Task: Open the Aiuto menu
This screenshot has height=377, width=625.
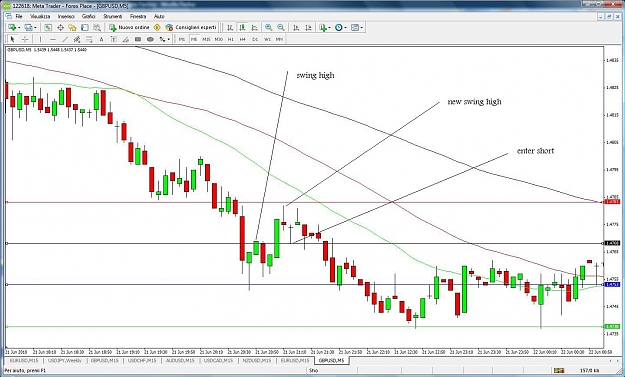Action: (159, 16)
